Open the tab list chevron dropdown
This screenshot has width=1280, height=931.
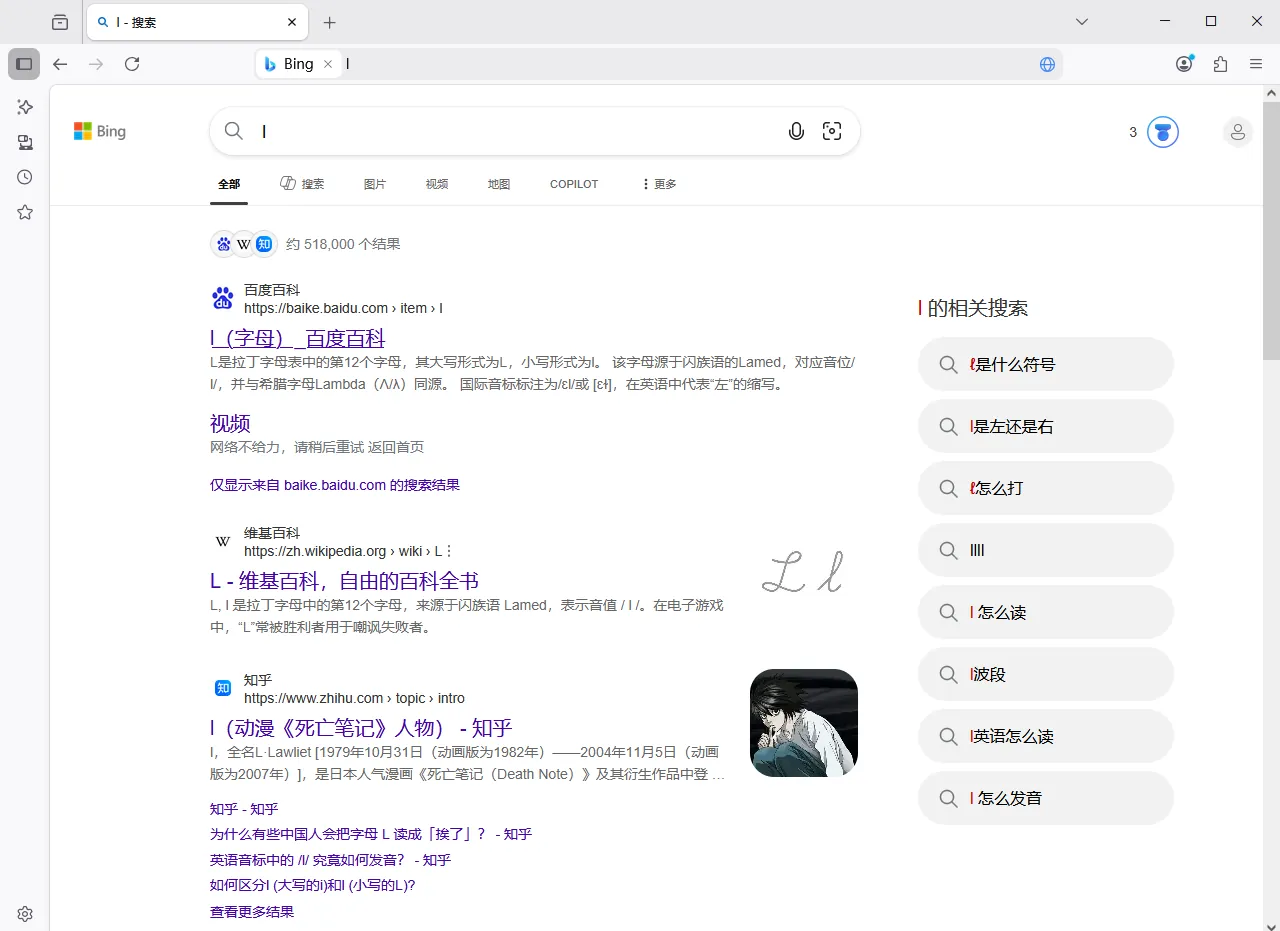[x=1081, y=21]
